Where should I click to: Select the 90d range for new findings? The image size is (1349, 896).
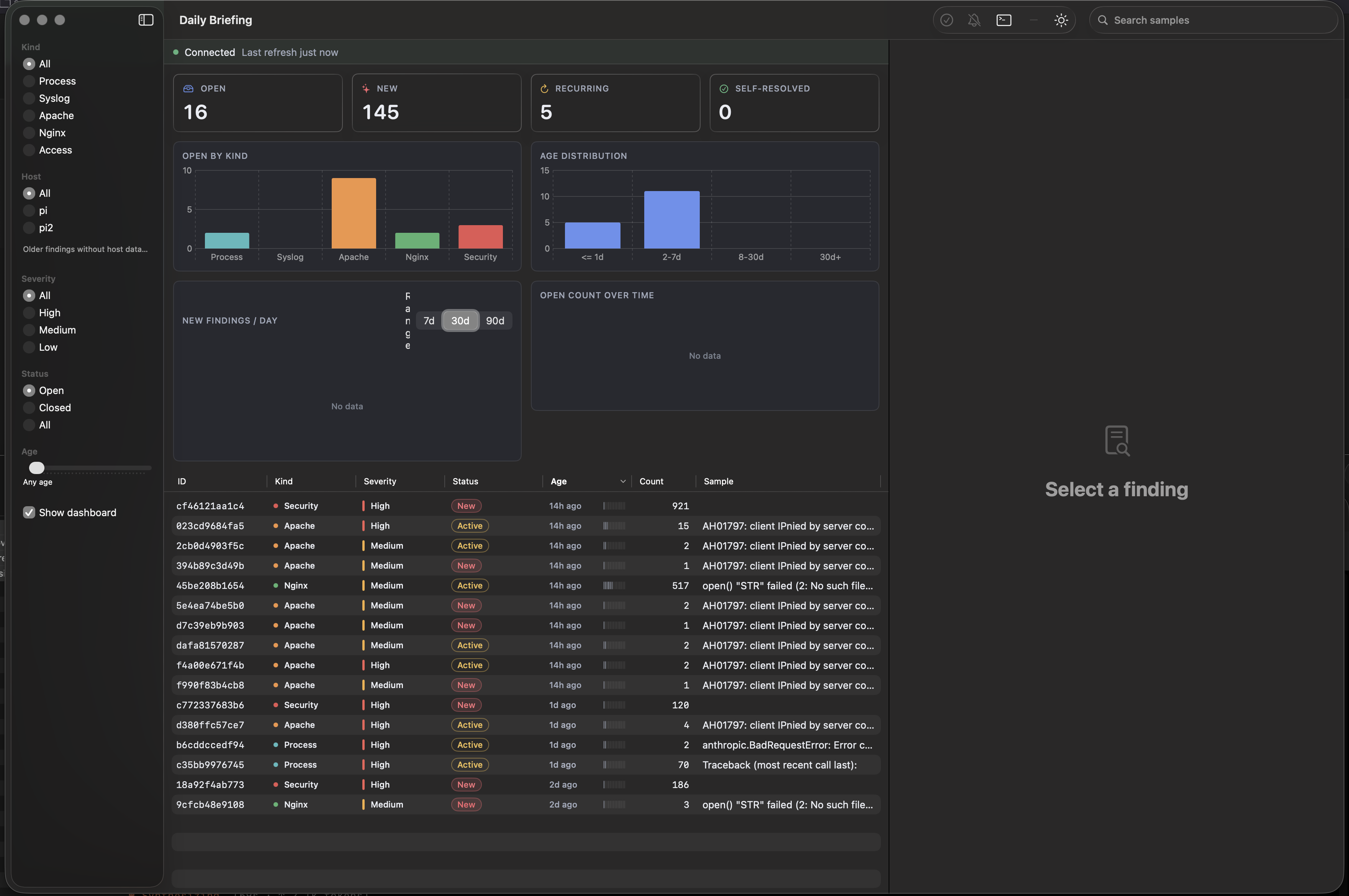tap(495, 320)
